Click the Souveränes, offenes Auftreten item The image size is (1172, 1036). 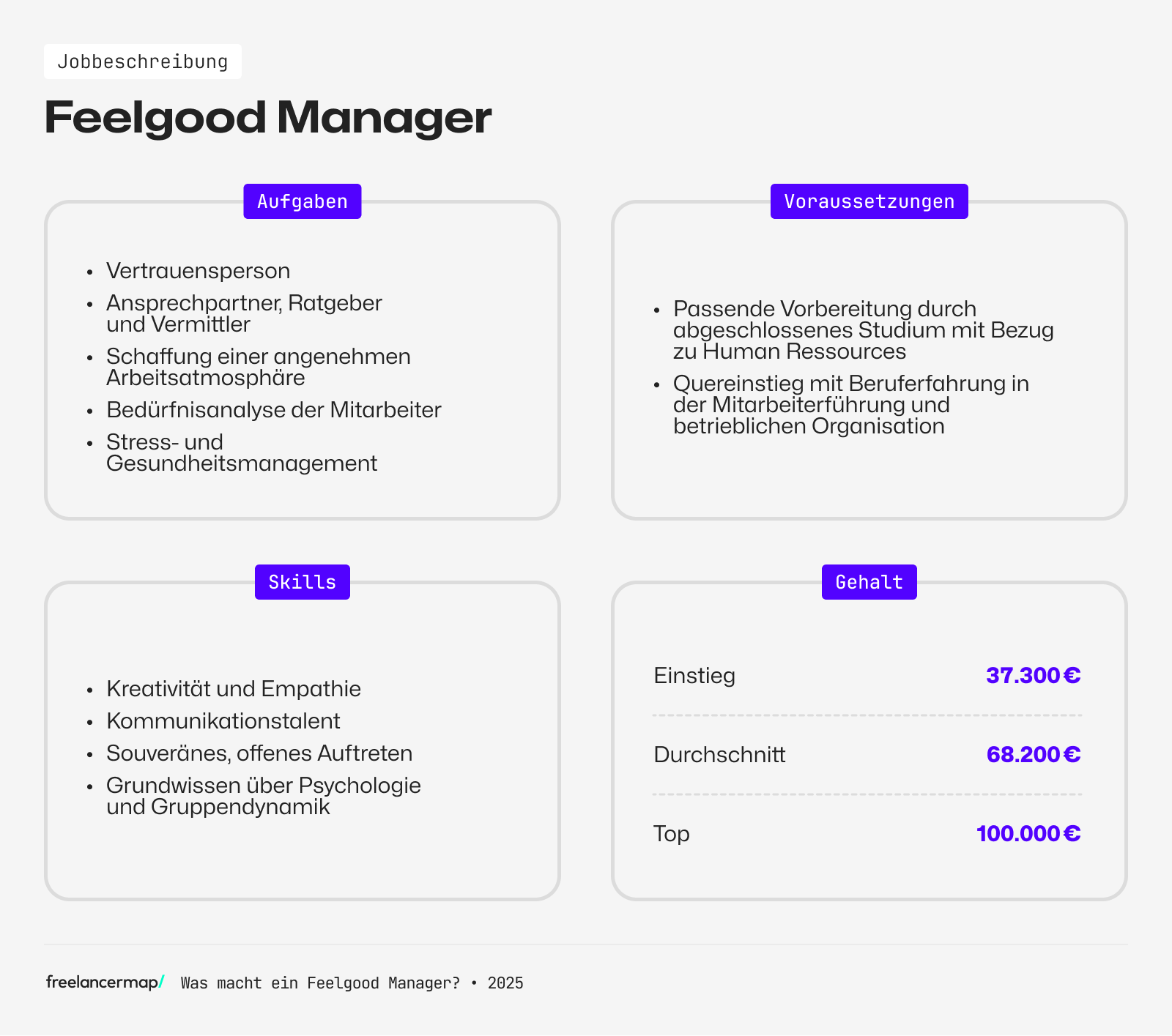pos(259,753)
